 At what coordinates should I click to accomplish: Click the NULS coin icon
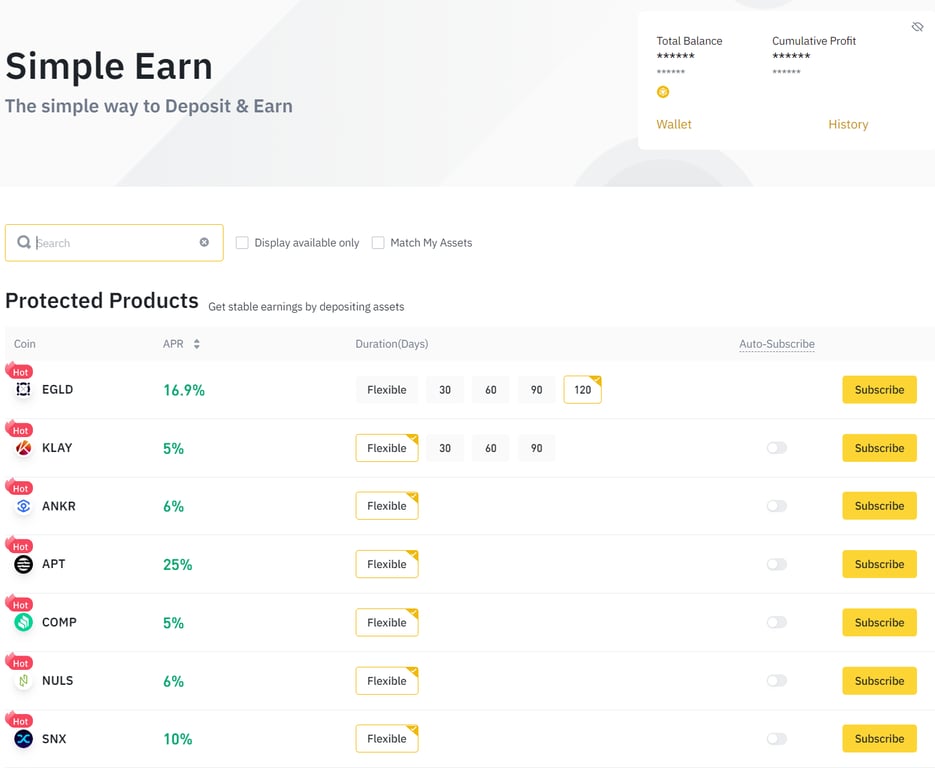point(22,681)
